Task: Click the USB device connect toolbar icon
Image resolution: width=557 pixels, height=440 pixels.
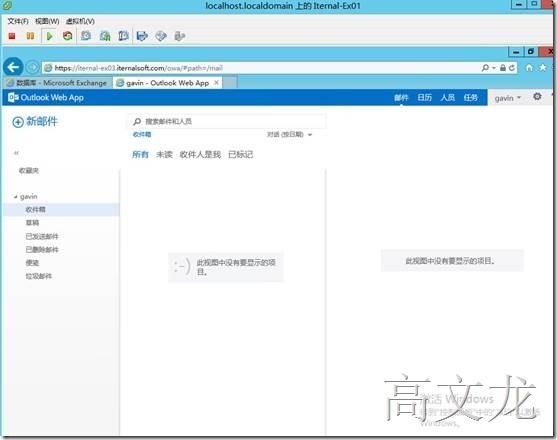Action: [x=180, y=36]
